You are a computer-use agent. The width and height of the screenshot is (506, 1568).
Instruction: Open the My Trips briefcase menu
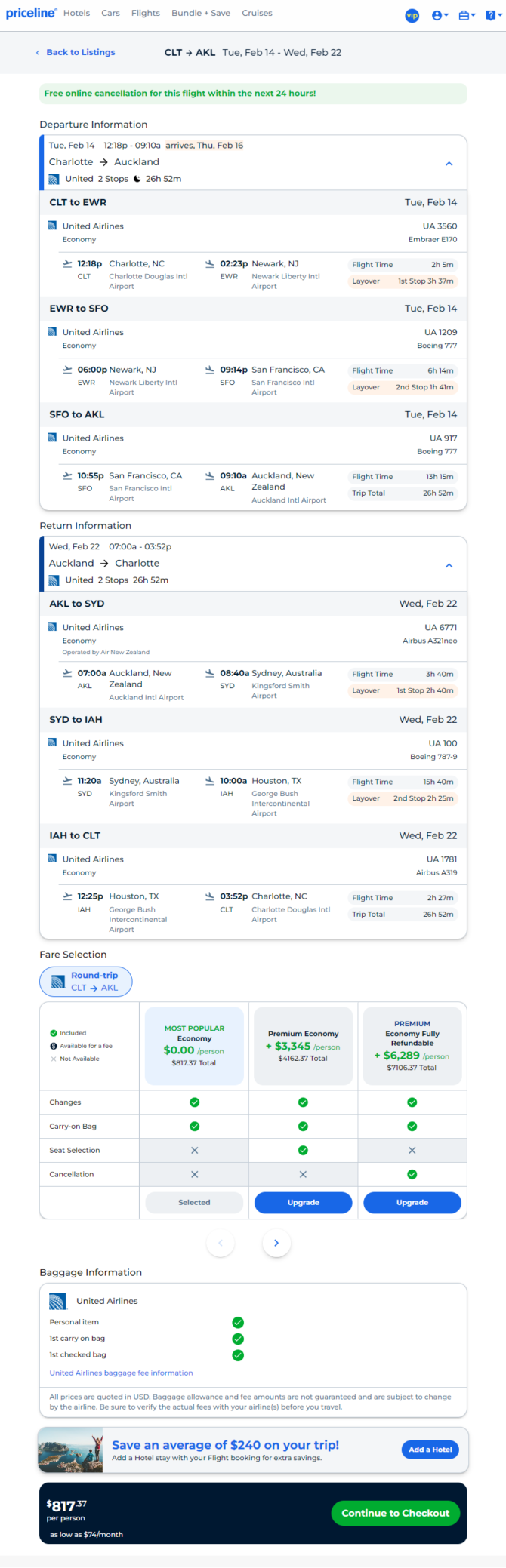pos(467,15)
